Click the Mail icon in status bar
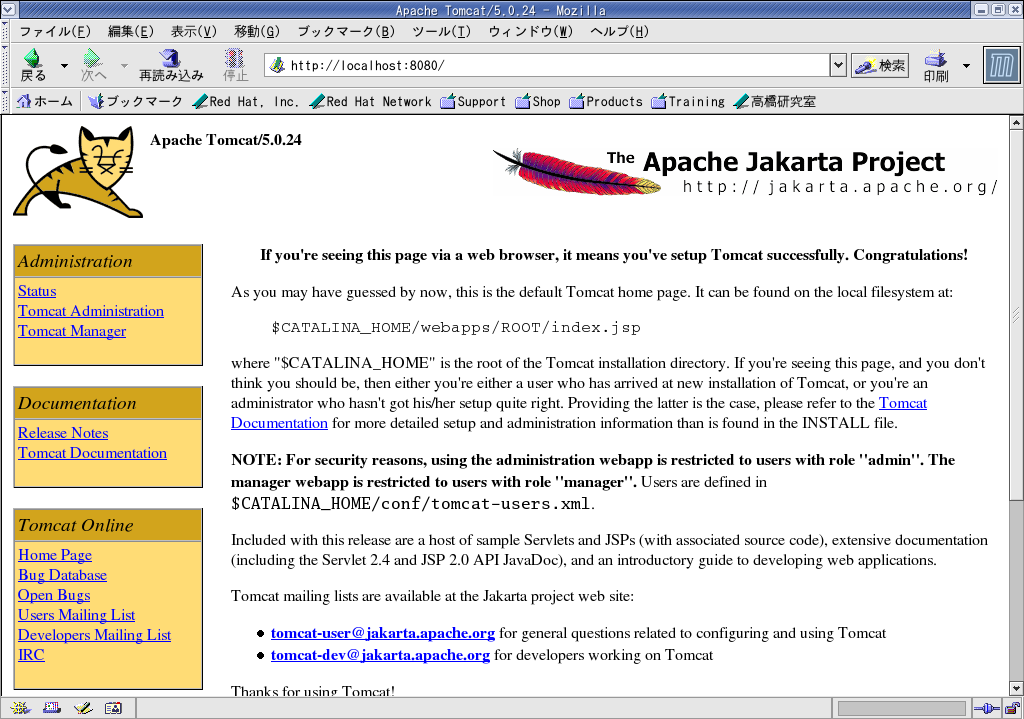Viewport: 1024px width, 719px height. coord(52,708)
